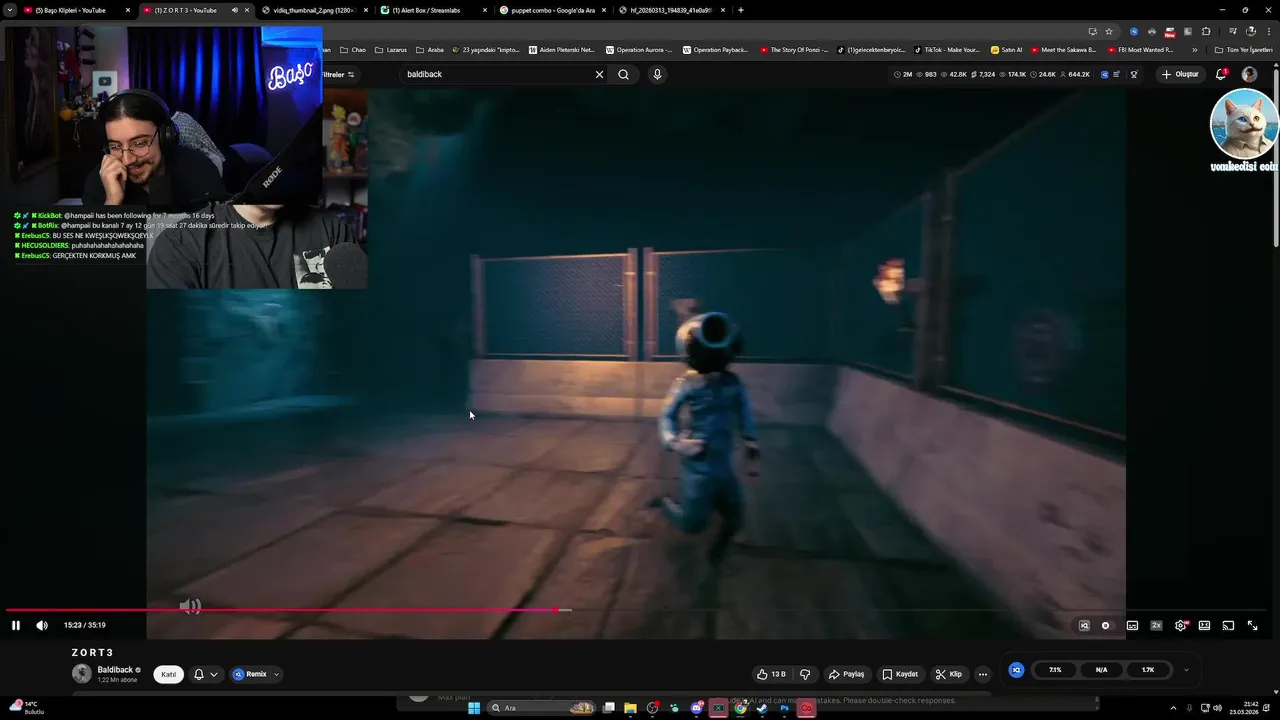Click the vidIQ icon in the player controls

coord(1084,625)
